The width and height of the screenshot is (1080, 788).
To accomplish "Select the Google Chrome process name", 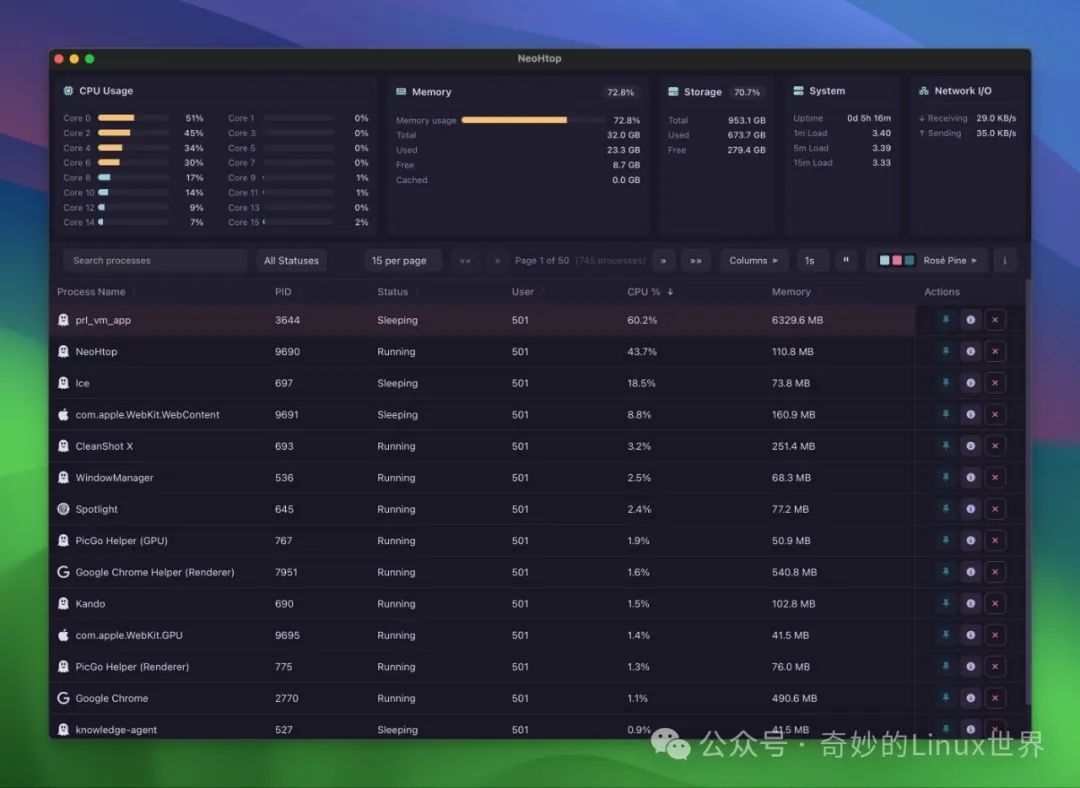I will click(x=112, y=698).
